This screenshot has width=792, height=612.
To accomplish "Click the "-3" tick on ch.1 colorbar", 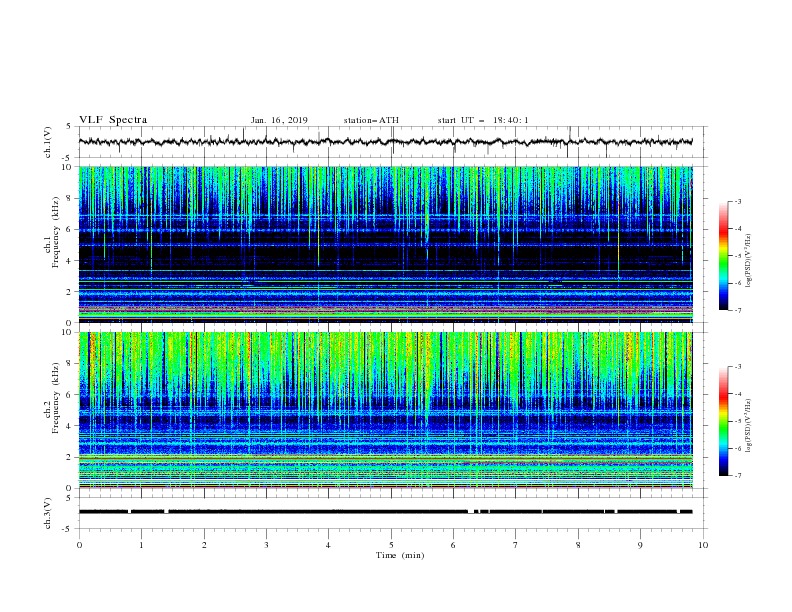I will click(x=738, y=201).
